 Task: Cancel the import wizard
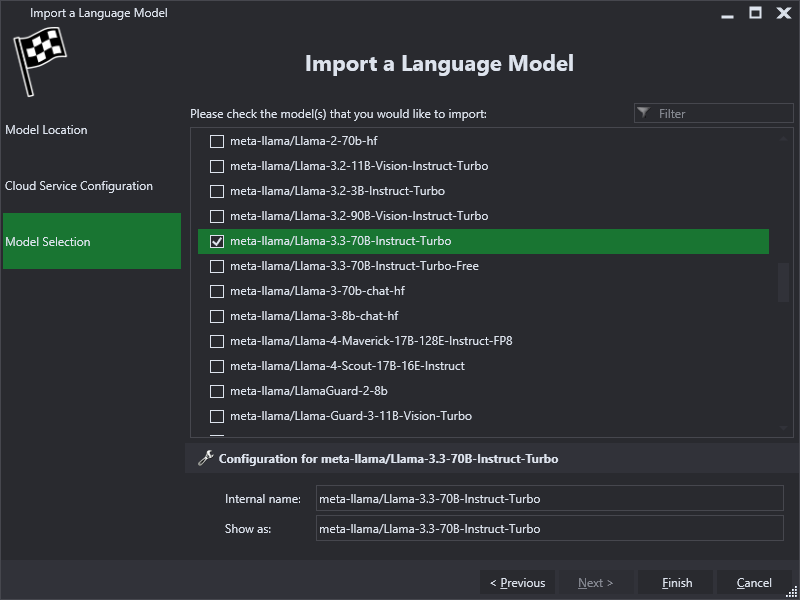click(754, 582)
